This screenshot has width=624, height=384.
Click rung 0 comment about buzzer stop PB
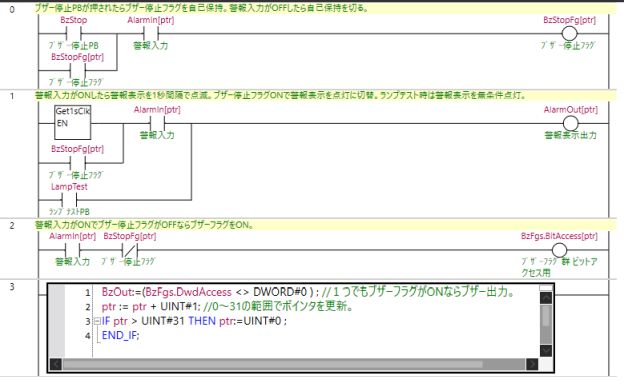click(201, 8)
